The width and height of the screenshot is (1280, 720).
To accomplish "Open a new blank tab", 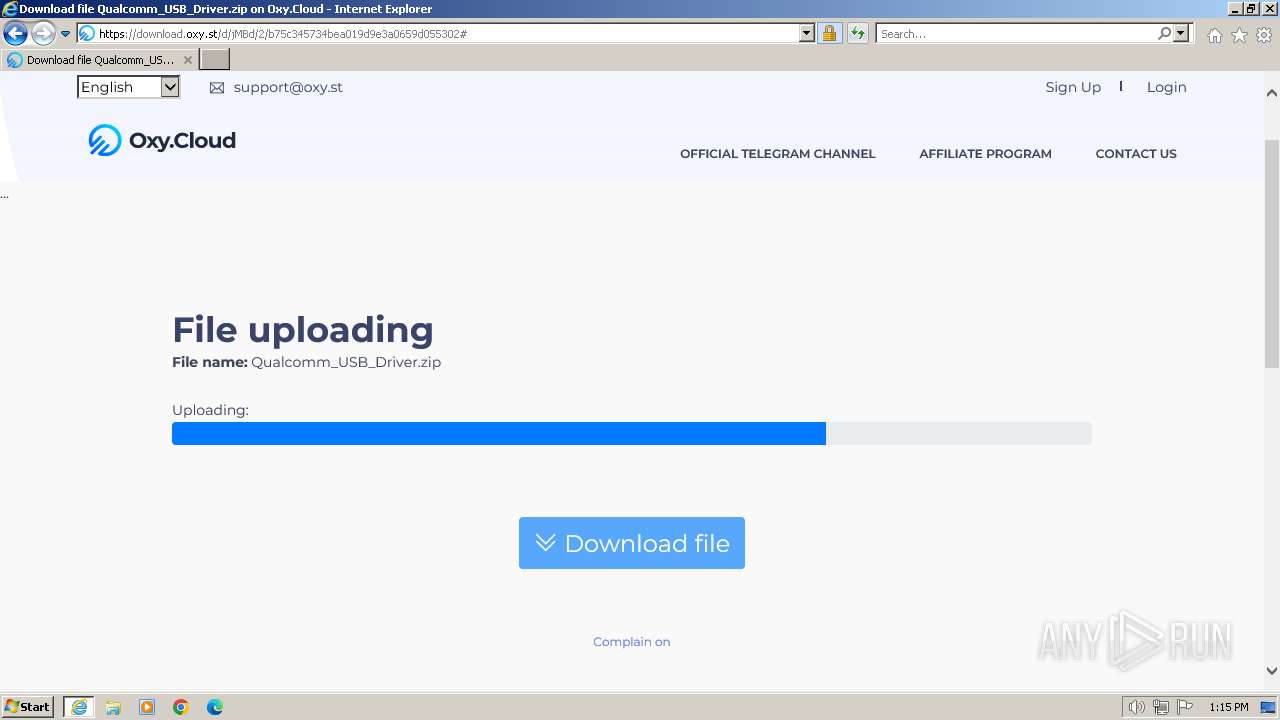I will point(215,60).
